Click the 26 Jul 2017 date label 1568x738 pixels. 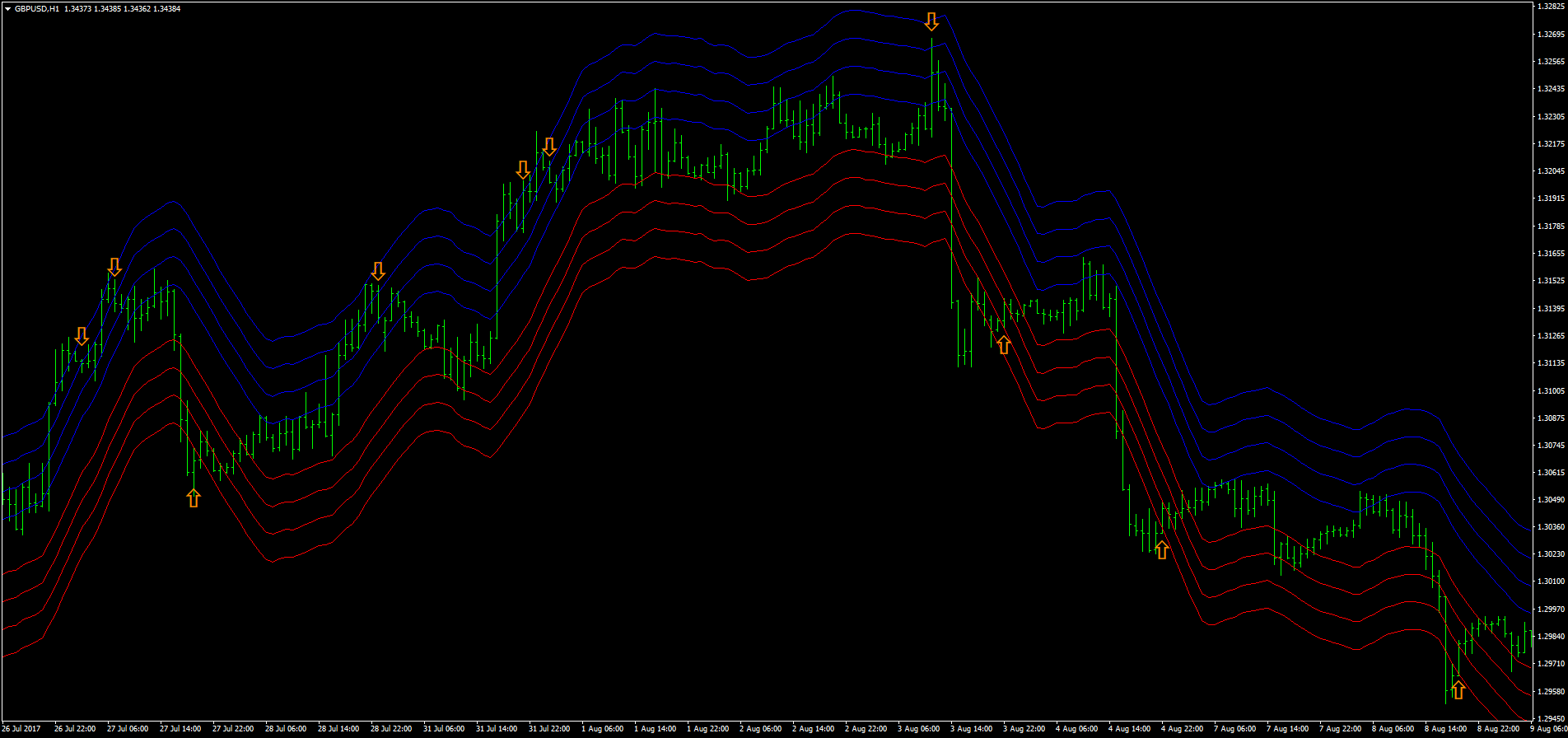(x=21, y=729)
